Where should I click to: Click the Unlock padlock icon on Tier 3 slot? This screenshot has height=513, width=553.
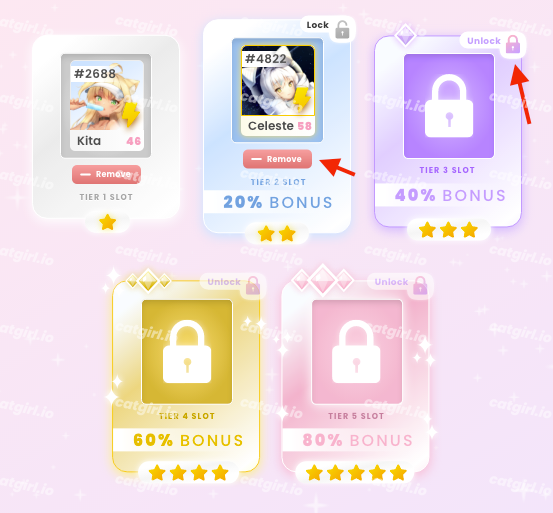point(513,44)
